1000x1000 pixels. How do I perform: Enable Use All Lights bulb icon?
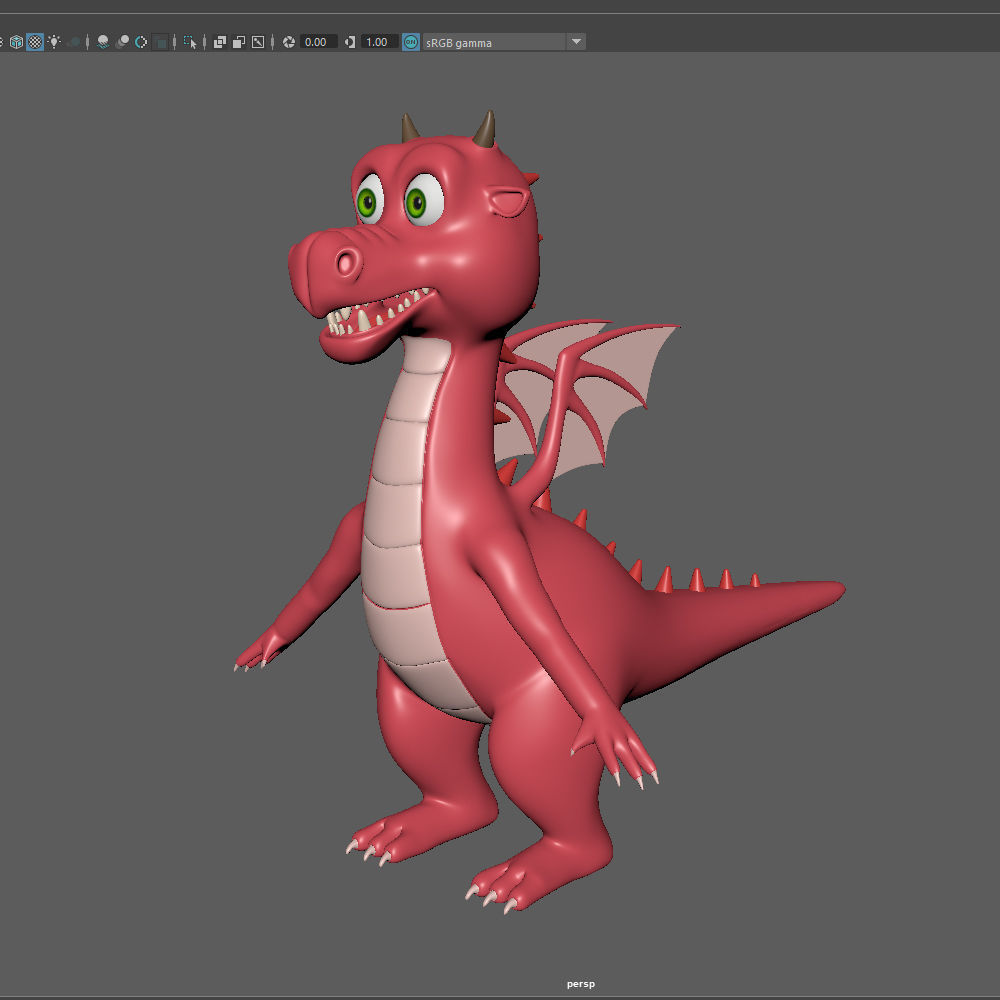click(55, 42)
